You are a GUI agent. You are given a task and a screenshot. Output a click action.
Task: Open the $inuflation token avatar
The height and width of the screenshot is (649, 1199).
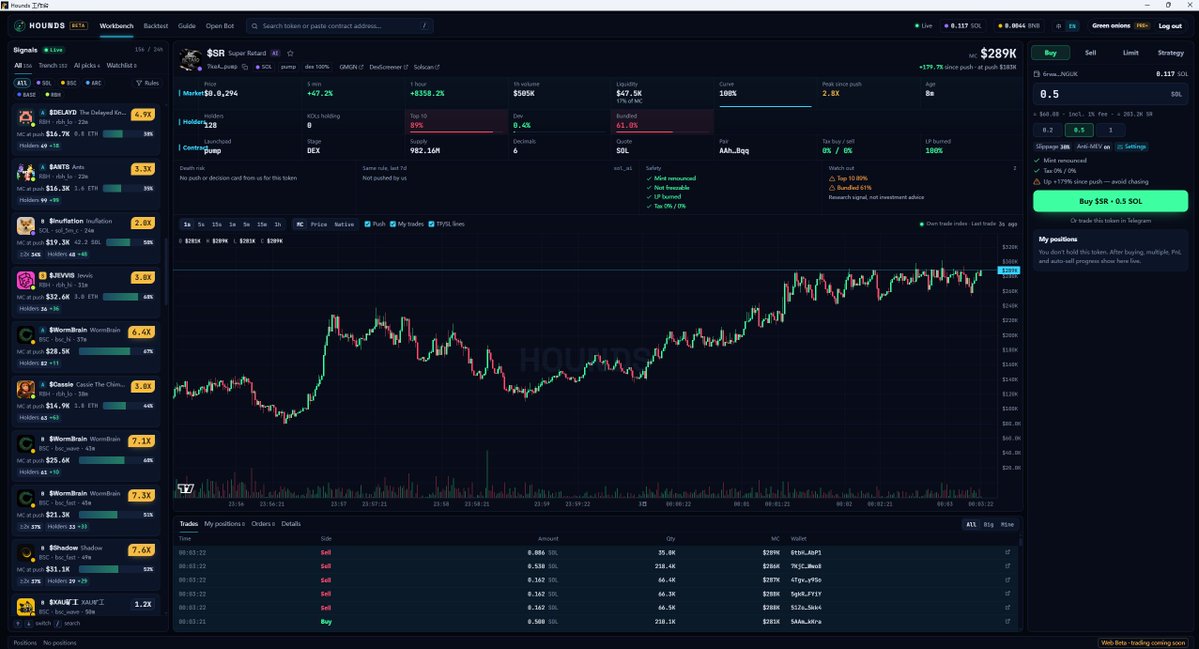click(26, 226)
